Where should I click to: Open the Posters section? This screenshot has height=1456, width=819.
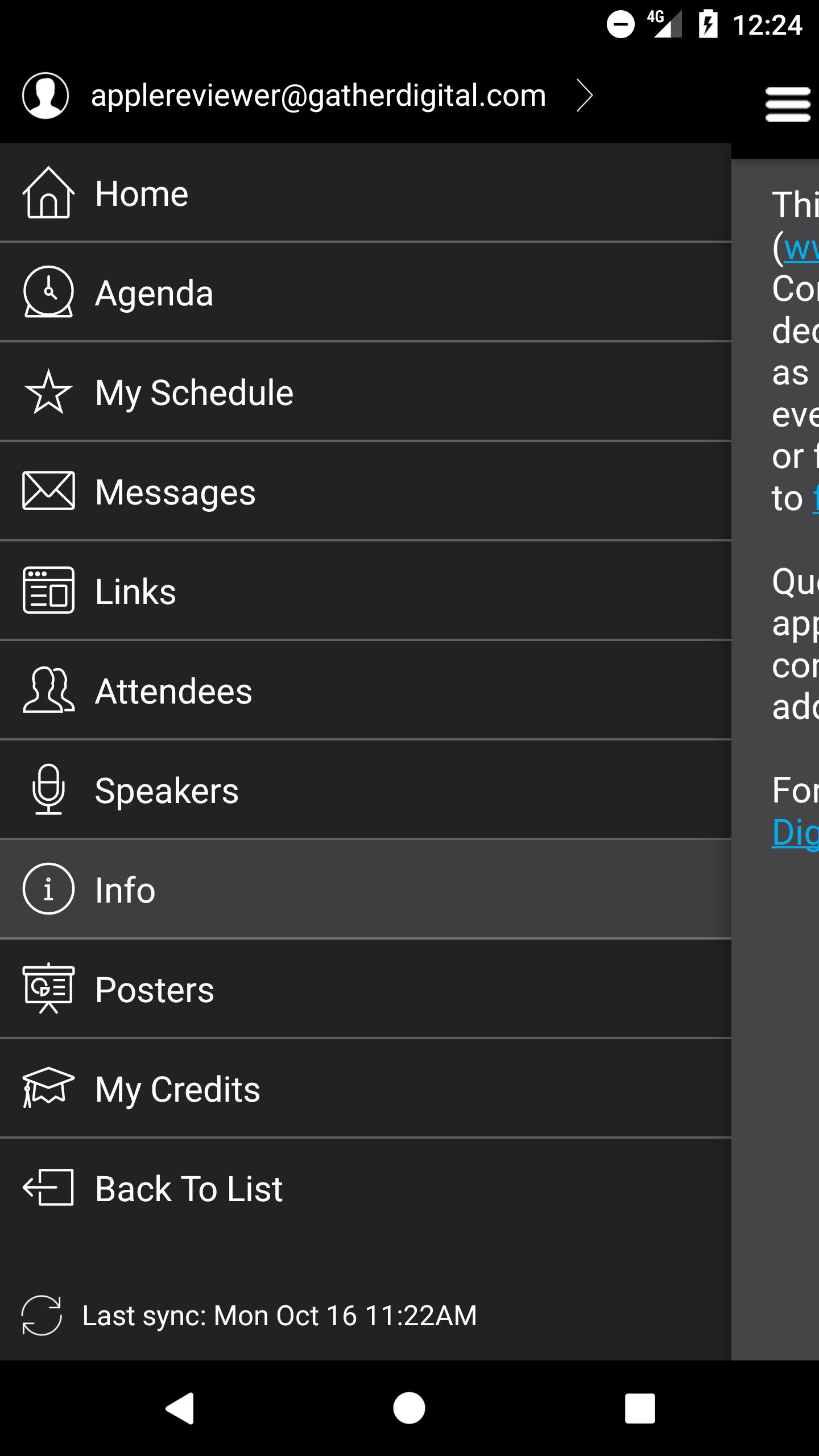[364, 989]
